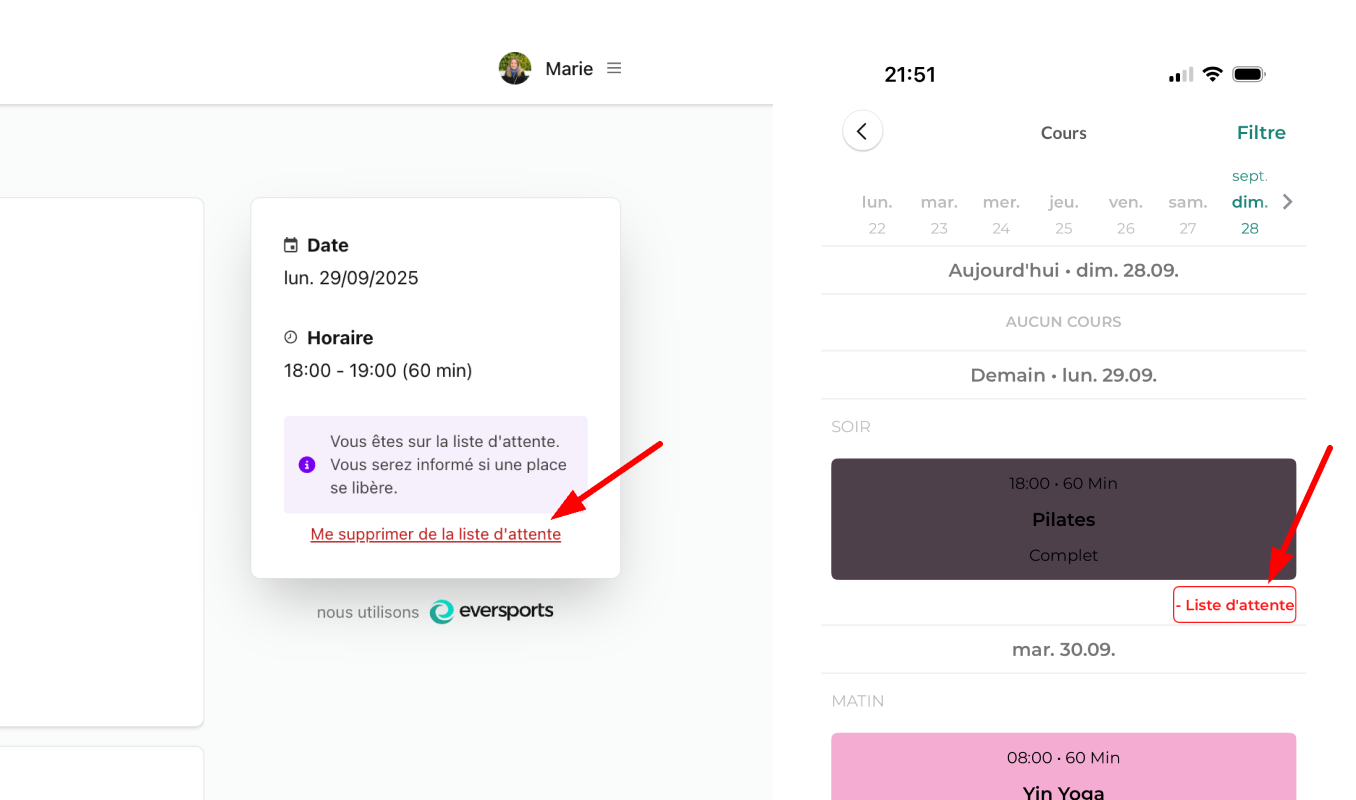Open the Yin Yoga 08:00 class card
The image size is (1356, 800).
pos(1063,768)
